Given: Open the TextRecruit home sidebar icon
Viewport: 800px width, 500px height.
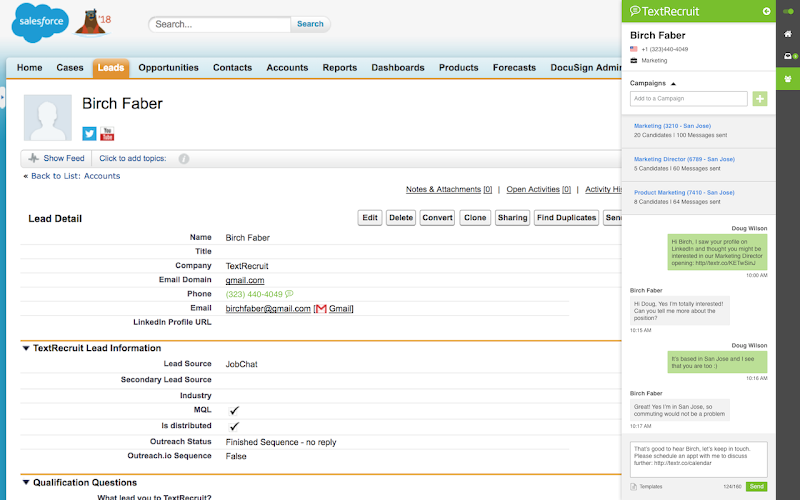Looking at the screenshot, I should (x=788, y=34).
